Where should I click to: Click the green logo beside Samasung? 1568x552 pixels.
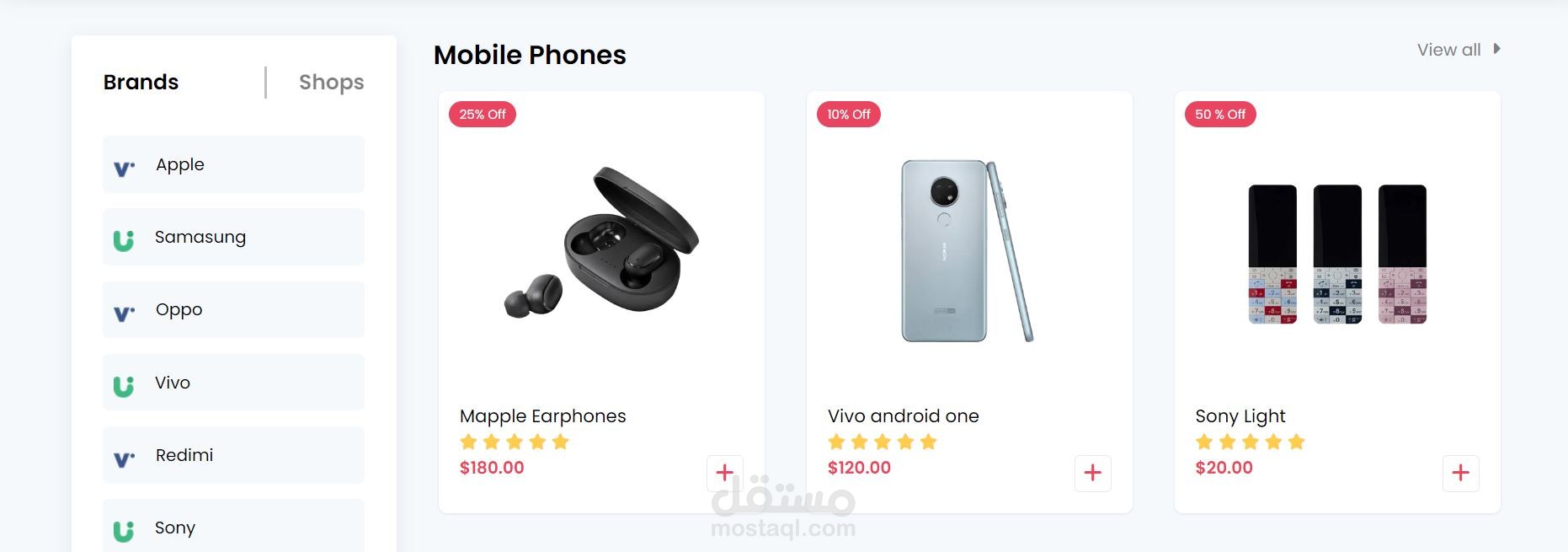click(x=124, y=241)
